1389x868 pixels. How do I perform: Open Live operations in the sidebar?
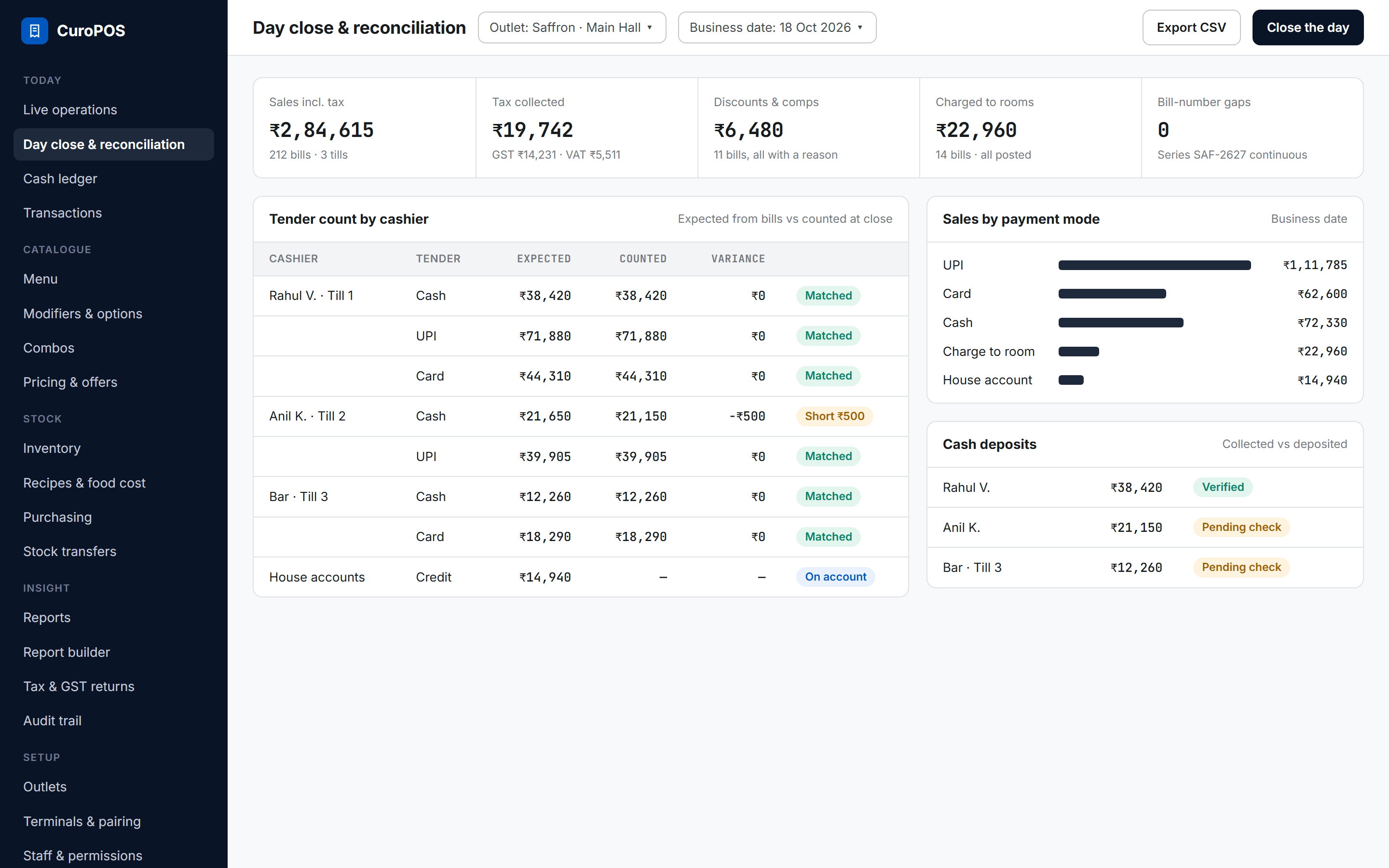click(114, 109)
